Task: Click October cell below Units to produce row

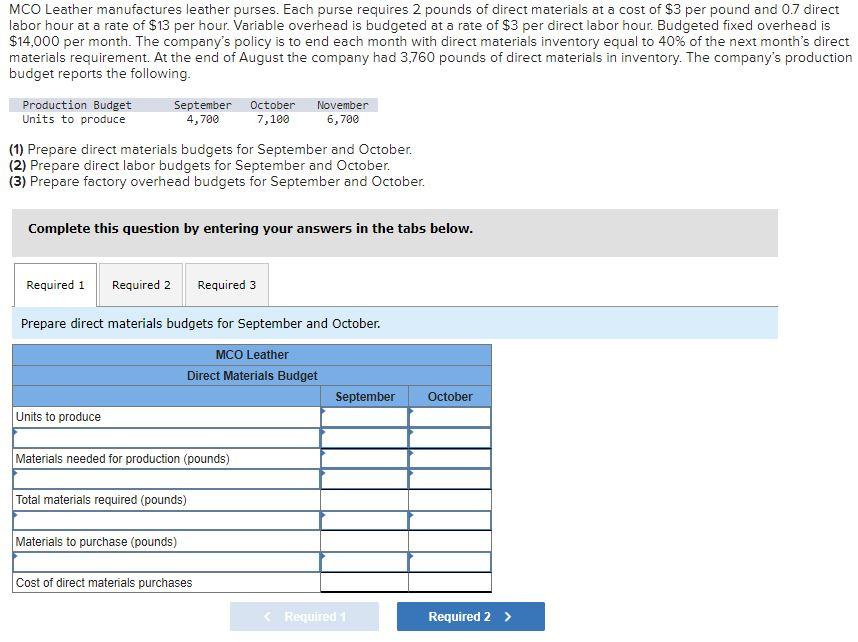Action: [450, 438]
